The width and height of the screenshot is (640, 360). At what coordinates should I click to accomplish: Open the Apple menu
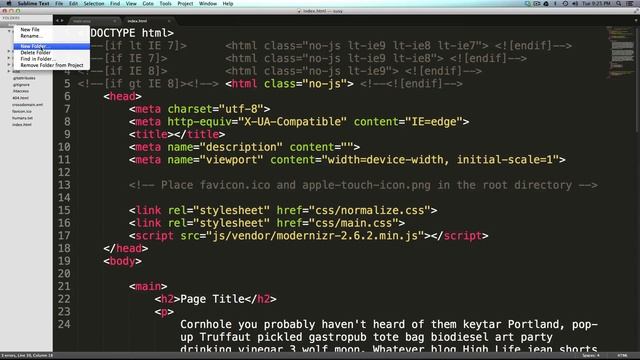click(8, 4)
